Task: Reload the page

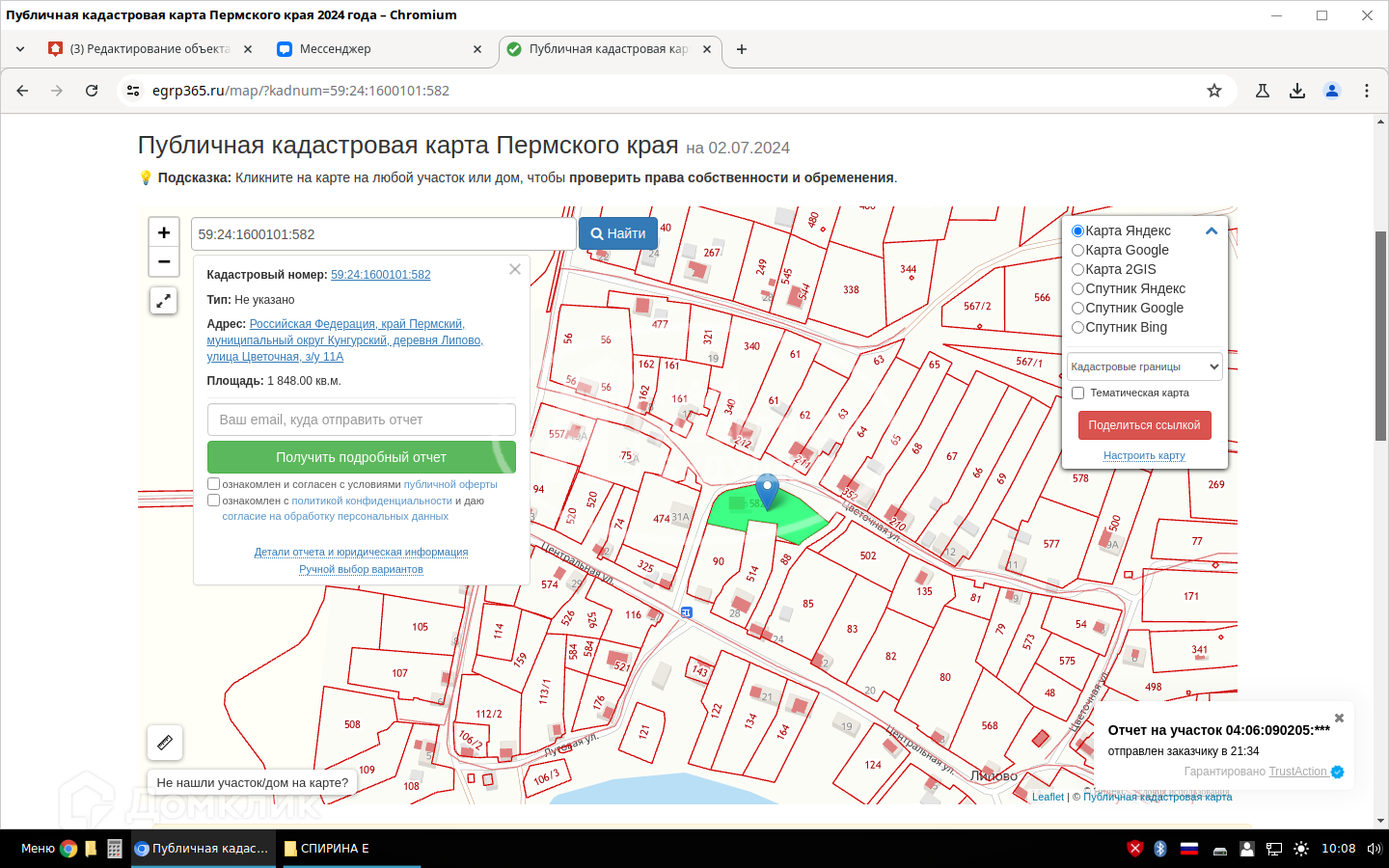Action: [x=92, y=91]
